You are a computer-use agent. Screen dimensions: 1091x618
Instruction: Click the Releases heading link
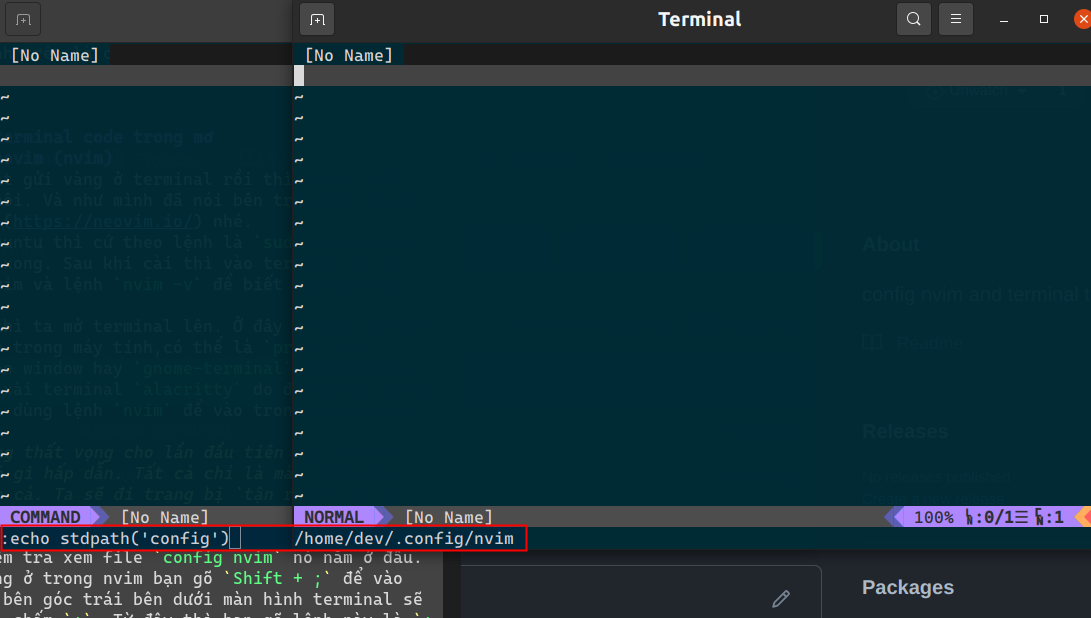pos(905,431)
